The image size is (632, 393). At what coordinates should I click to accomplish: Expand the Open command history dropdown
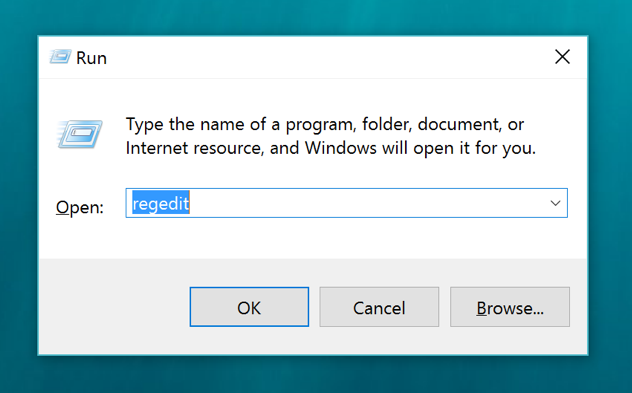click(x=555, y=203)
